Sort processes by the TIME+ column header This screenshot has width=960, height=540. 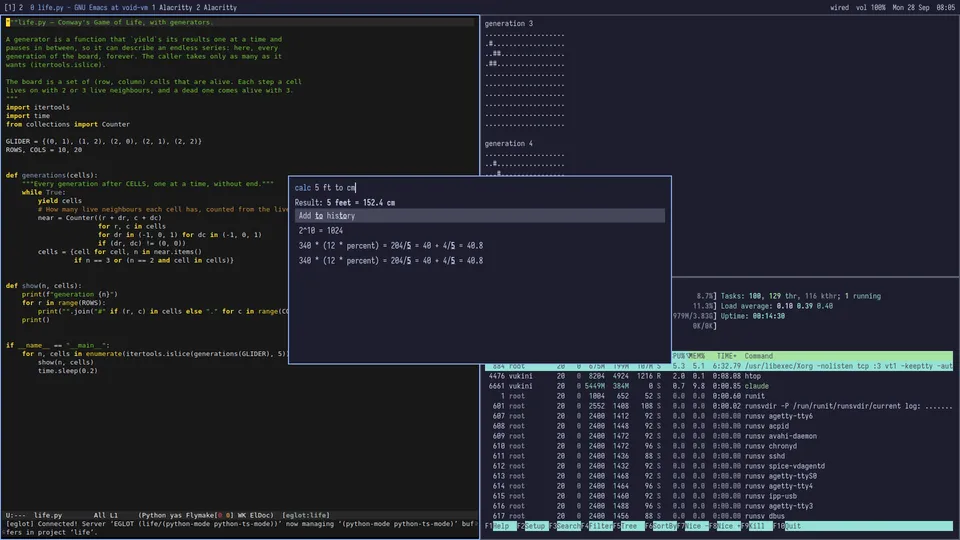(727, 356)
